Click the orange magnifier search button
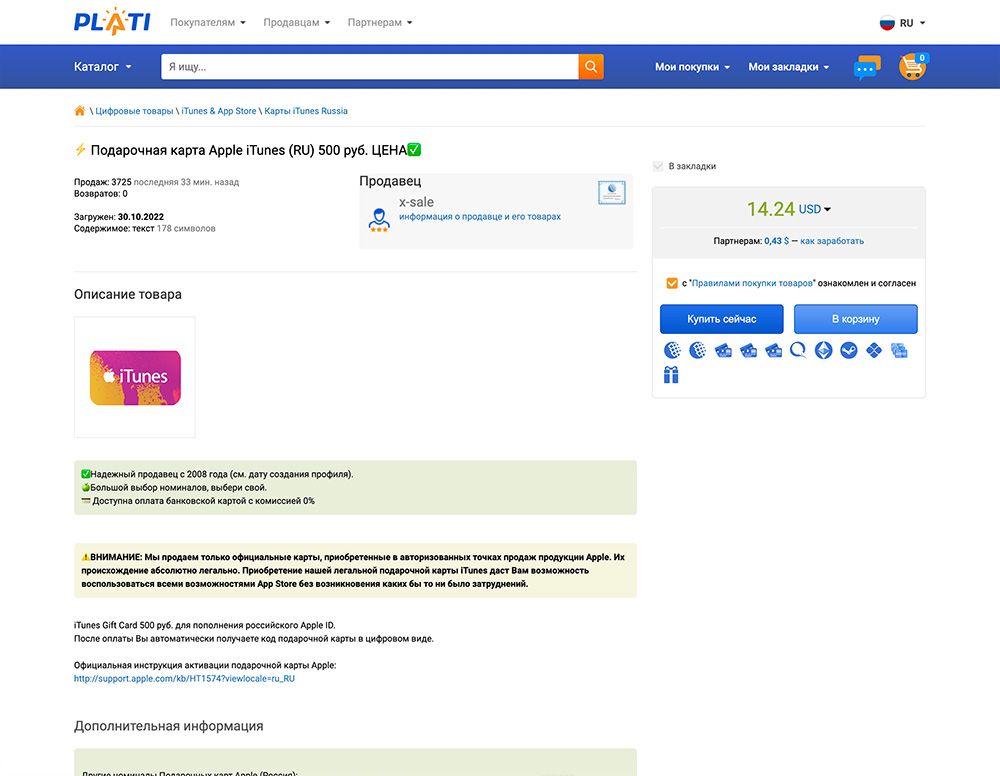The height and width of the screenshot is (776, 1000). [x=591, y=67]
